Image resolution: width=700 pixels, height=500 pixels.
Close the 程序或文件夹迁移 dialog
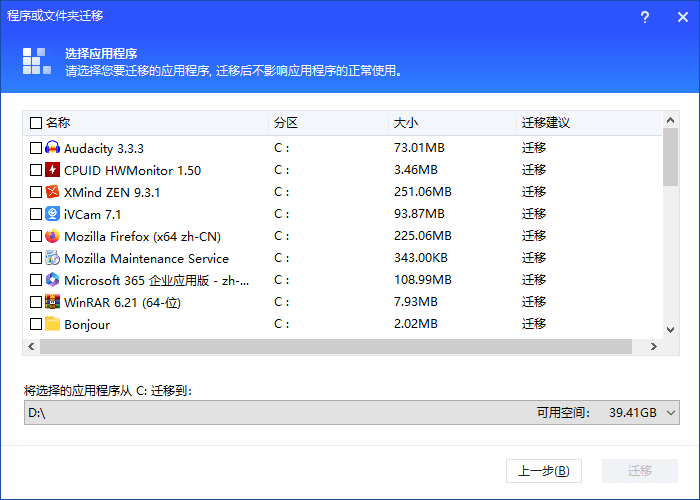[x=683, y=17]
